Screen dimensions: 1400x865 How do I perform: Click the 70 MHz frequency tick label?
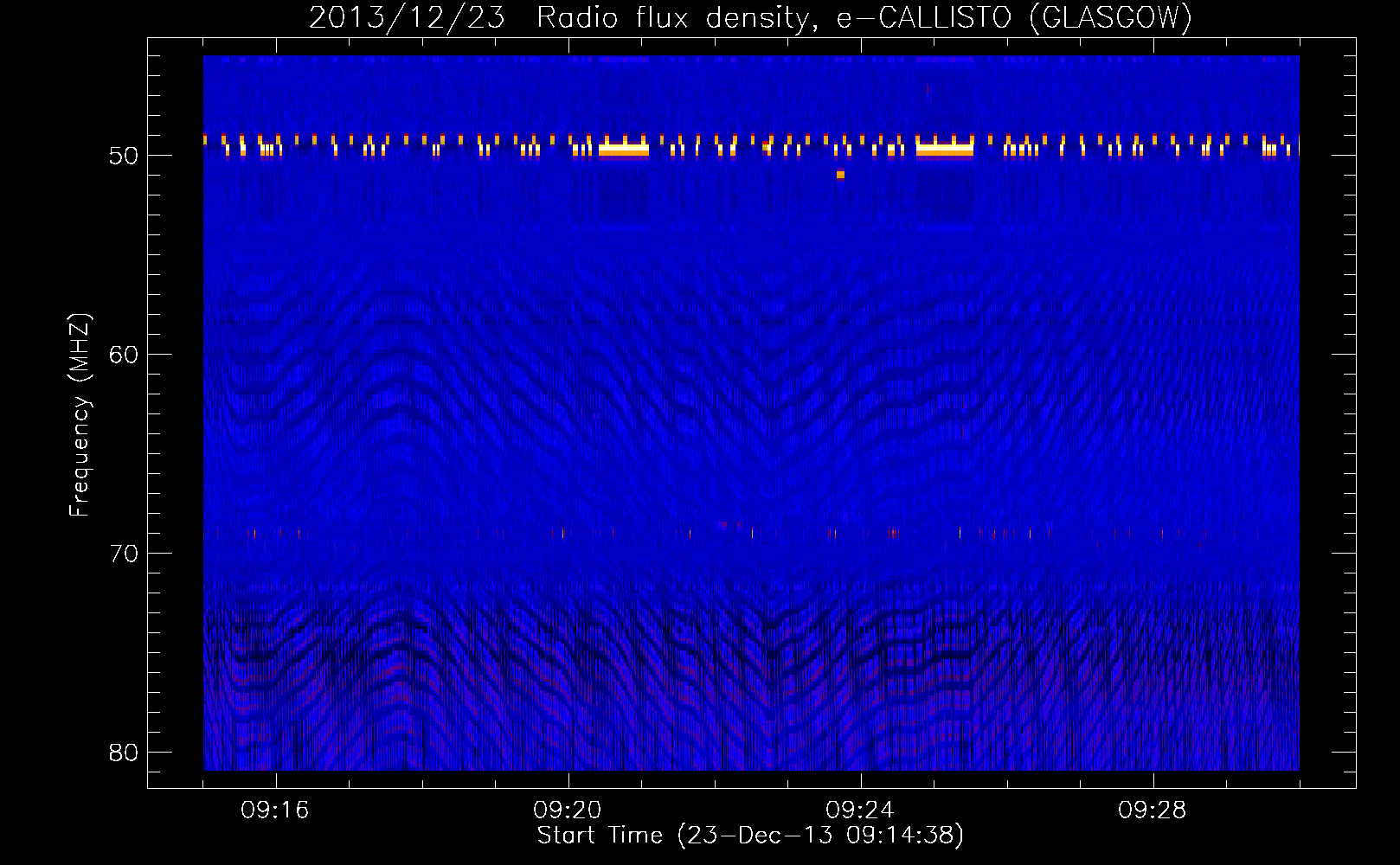click(x=124, y=554)
